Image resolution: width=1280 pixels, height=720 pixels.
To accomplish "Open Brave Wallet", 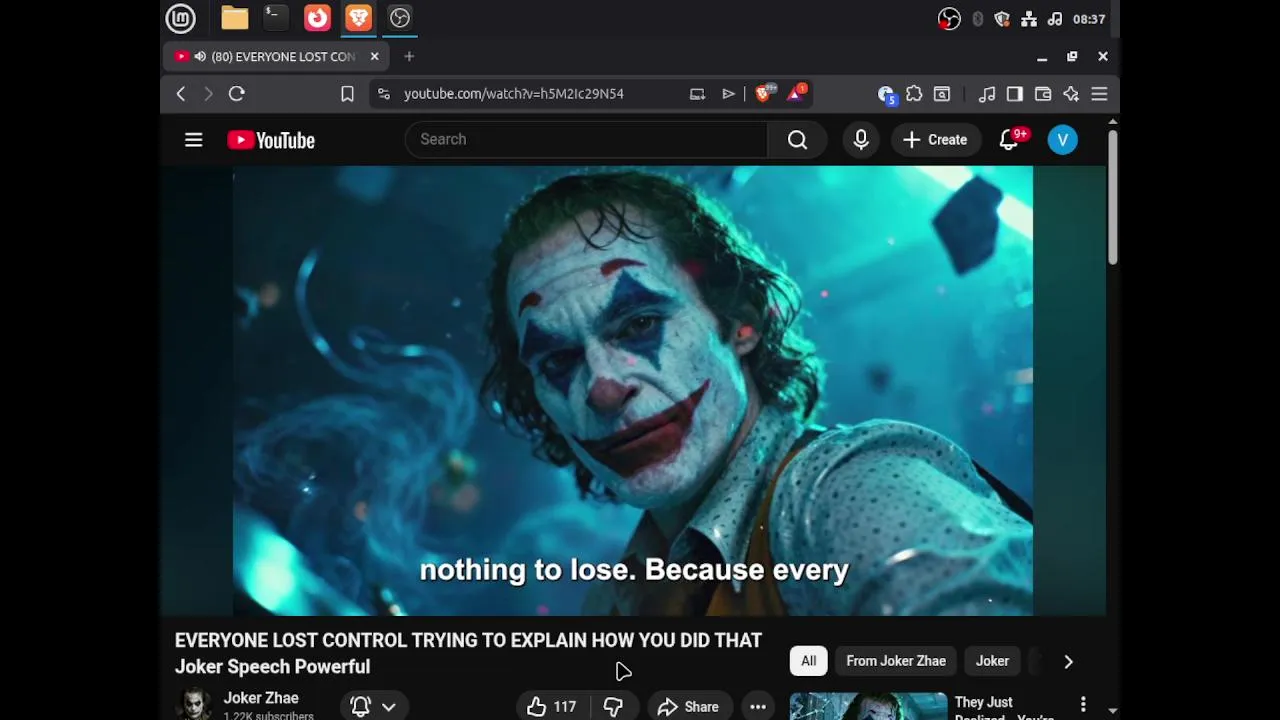I will coord(1043,94).
